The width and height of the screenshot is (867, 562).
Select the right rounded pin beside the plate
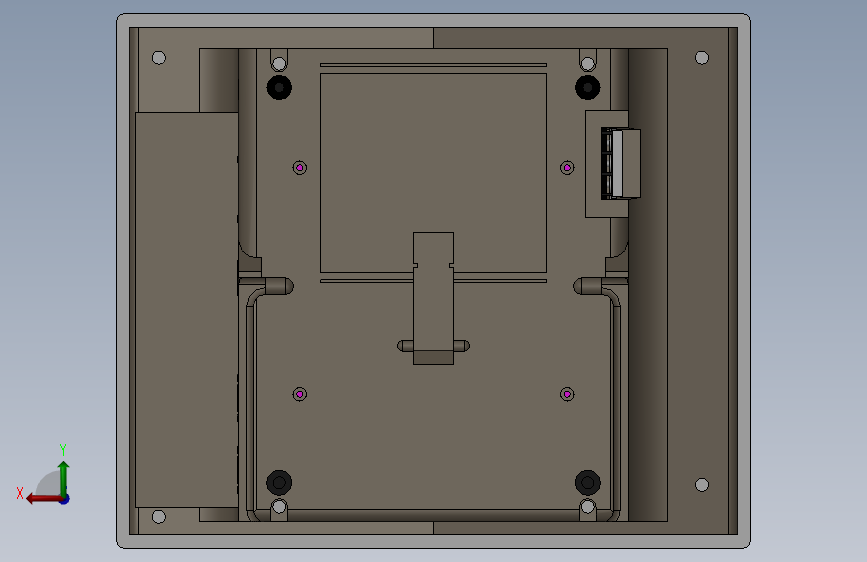coord(588,286)
